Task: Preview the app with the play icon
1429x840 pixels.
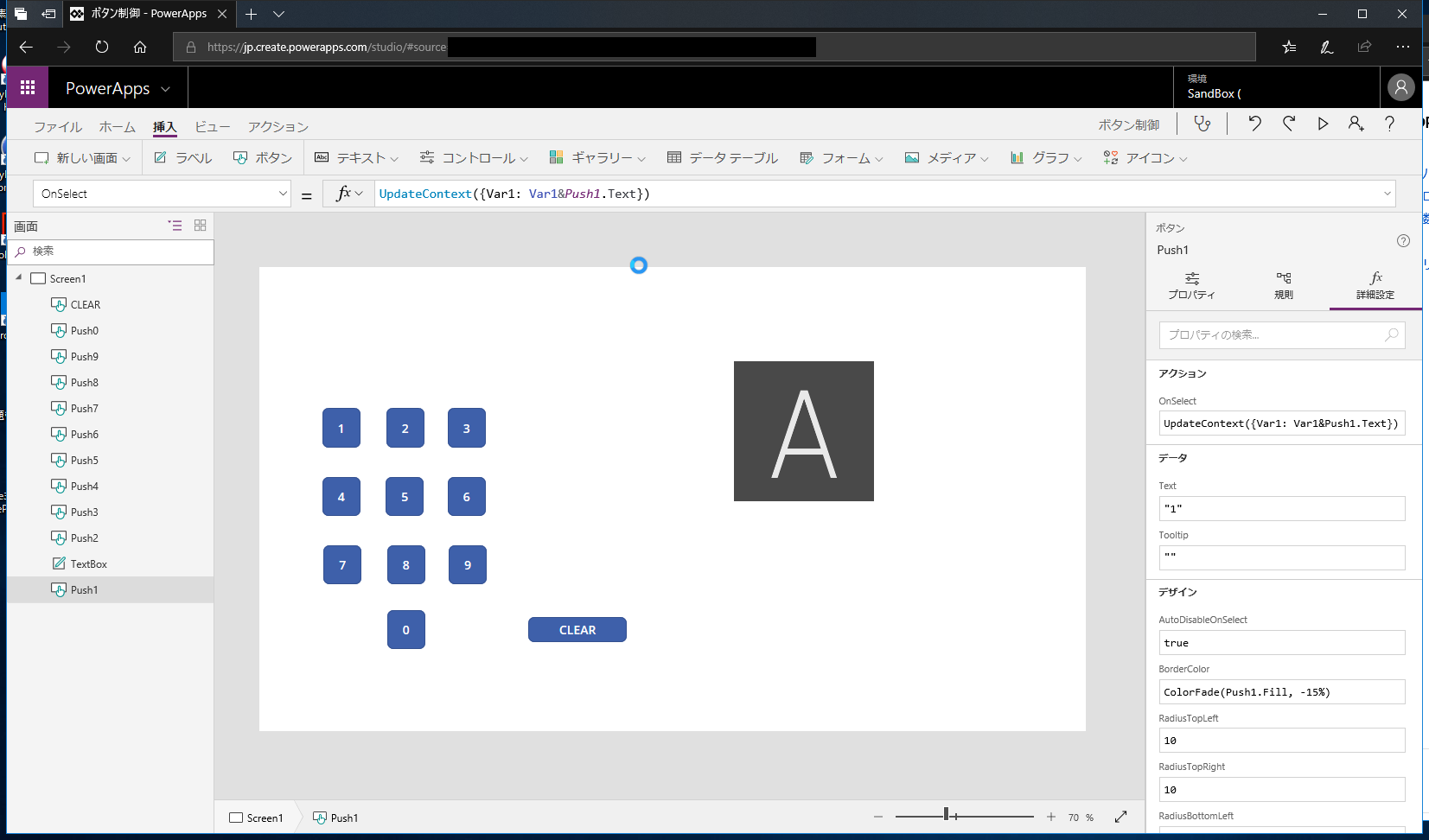Action: [1322, 124]
